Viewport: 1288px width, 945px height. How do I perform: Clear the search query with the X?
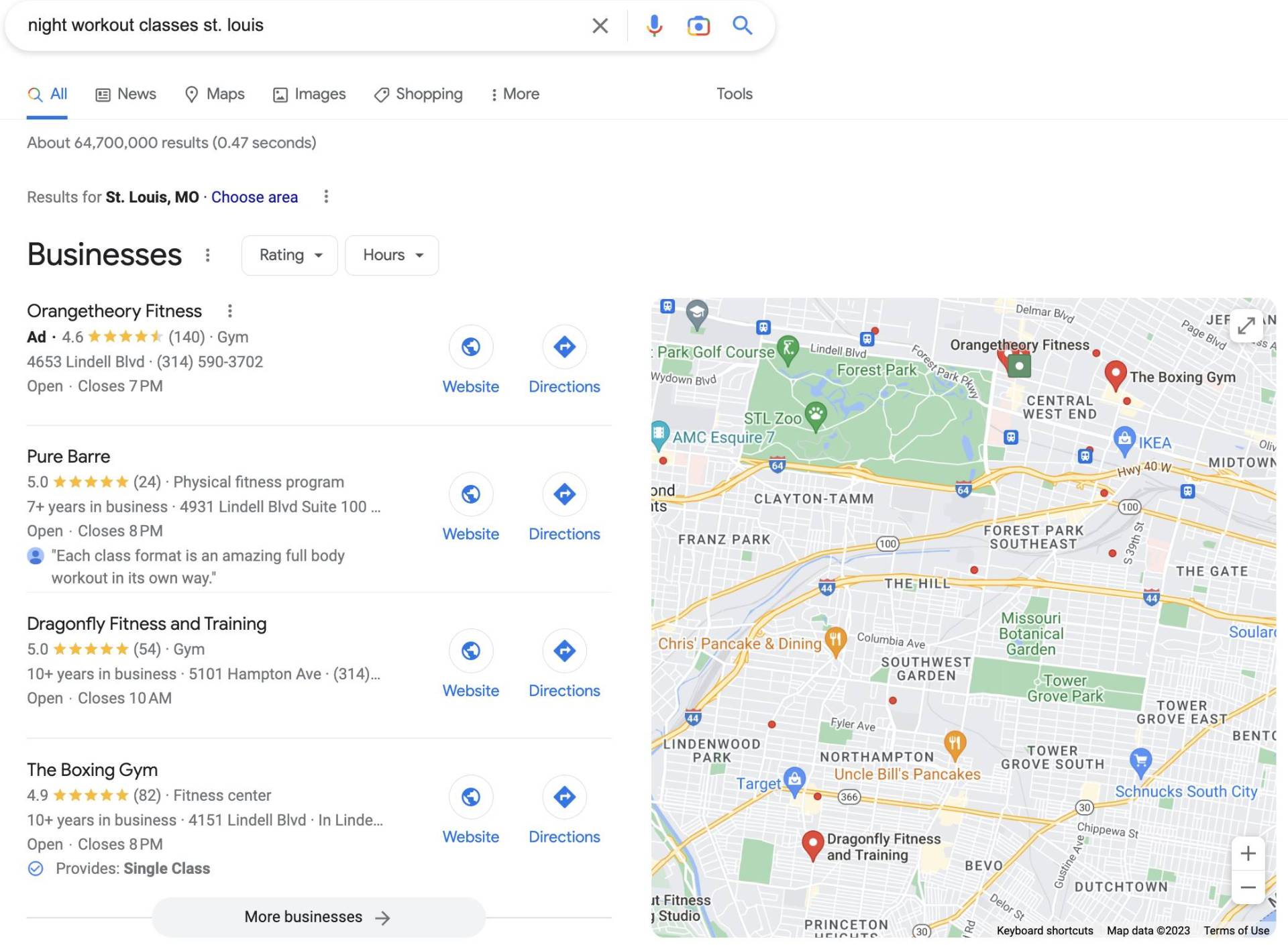pos(600,25)
